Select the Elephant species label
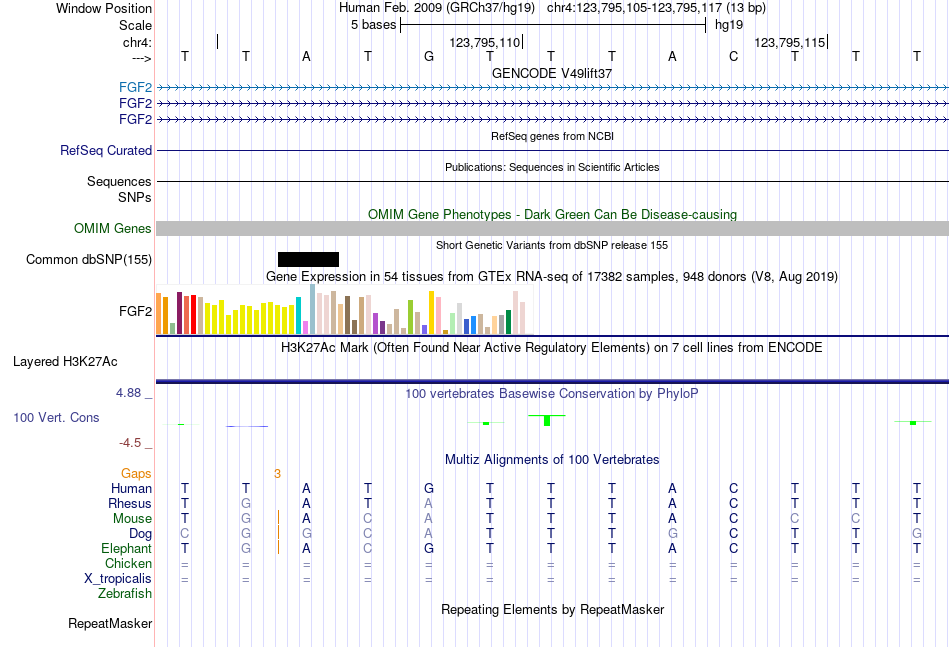950x647 pixels. point(127,548)
